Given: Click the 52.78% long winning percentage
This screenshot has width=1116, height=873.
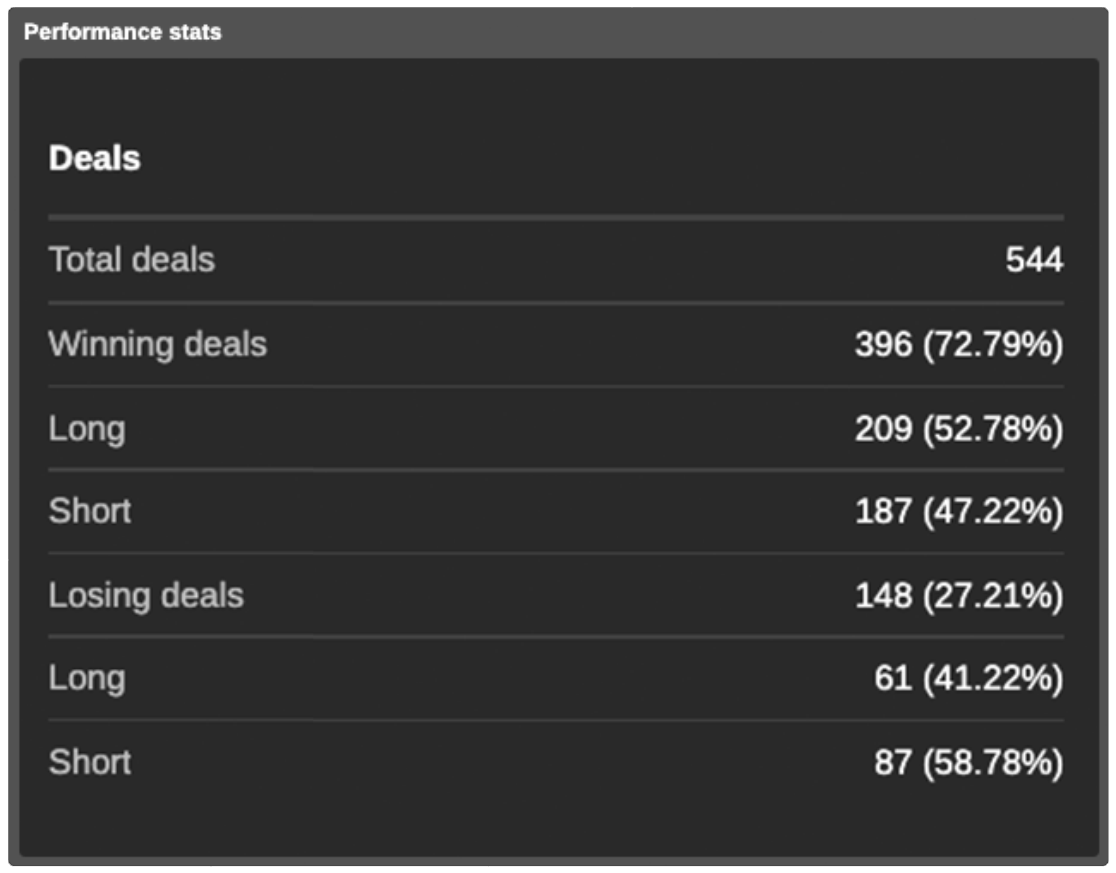Looking at the screenshot, I should click(993, 429).
